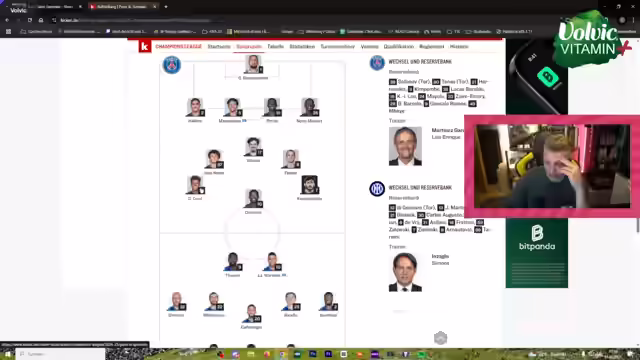Open Pacho's player photo
Viewport: 640px width, 360px height.
[272, 107]
